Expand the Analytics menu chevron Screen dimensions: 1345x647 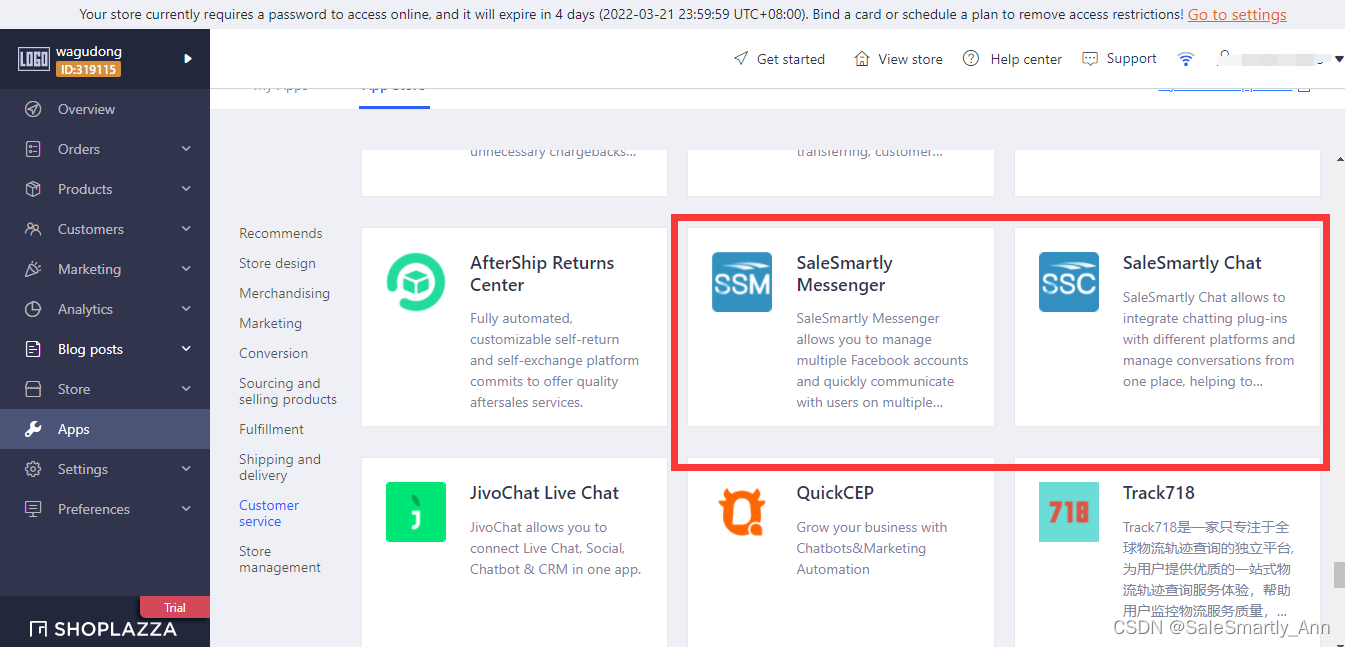click(x=186, y=309)
